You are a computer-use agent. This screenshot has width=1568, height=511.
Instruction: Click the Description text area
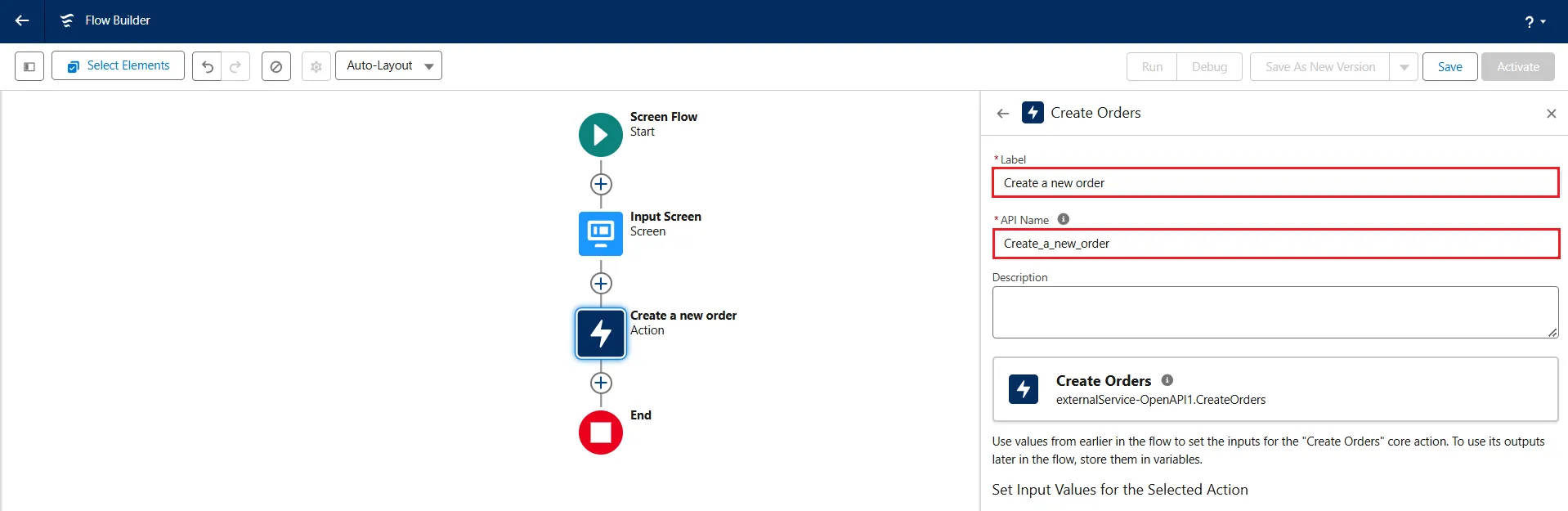[x=1275, y=312]
